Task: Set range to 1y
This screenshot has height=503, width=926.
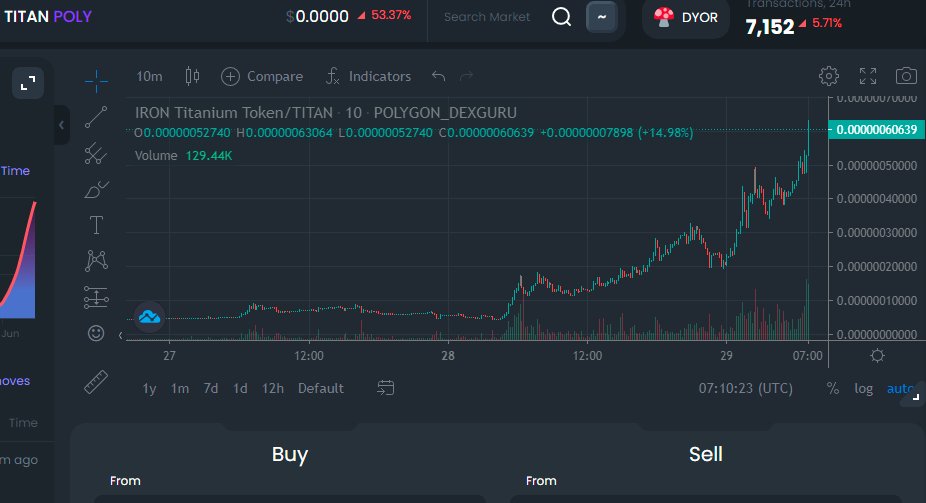Action: coord(149,388)
